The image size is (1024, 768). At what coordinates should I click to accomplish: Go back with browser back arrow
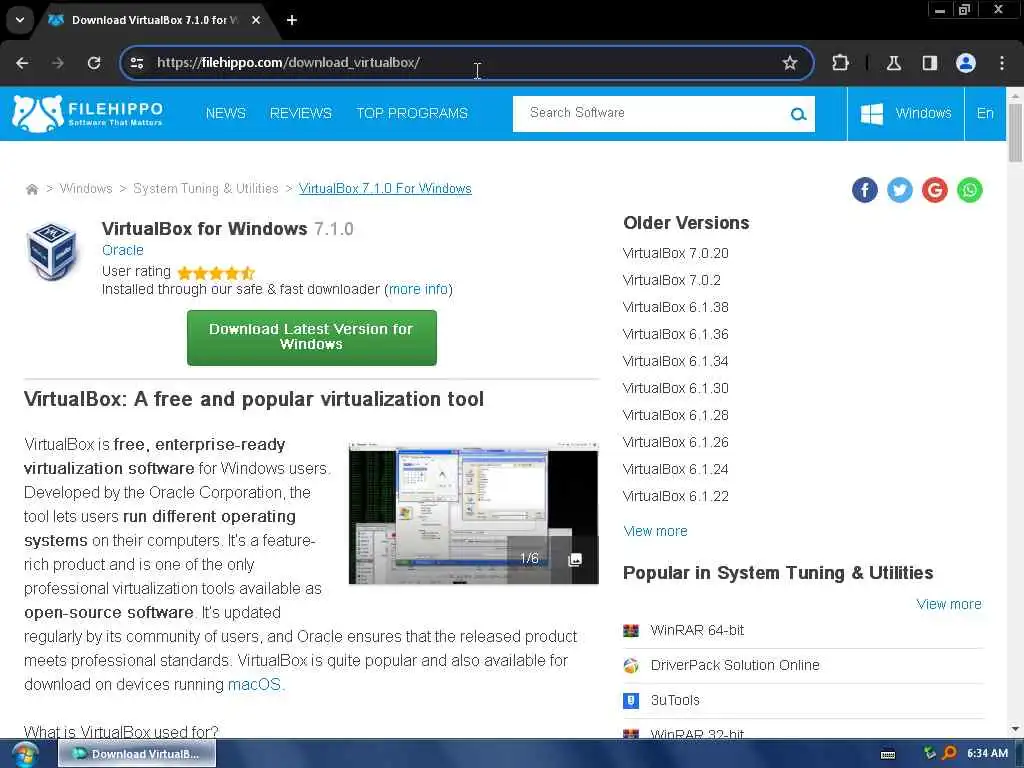pyautogui.click(x=22, y=63)
